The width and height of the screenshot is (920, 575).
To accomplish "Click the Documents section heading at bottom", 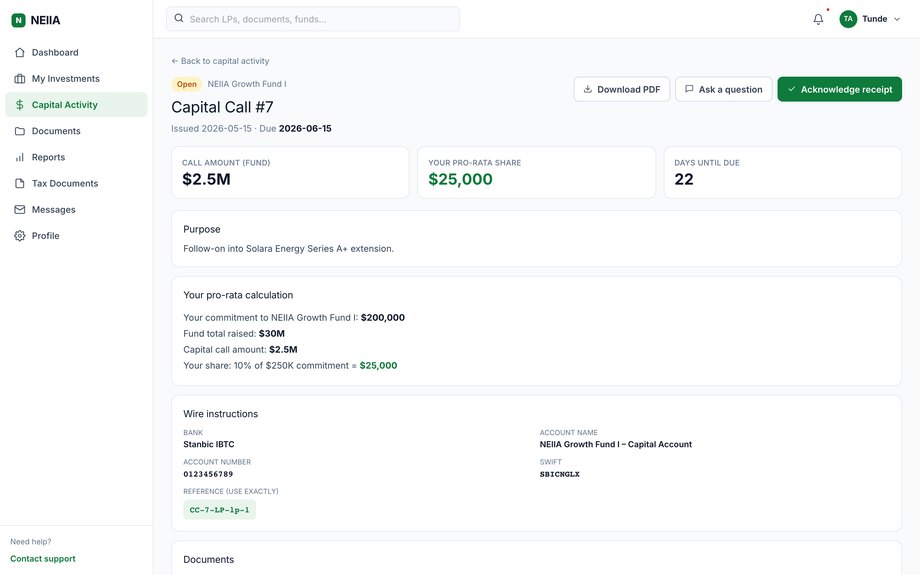I will coord(208,560).
